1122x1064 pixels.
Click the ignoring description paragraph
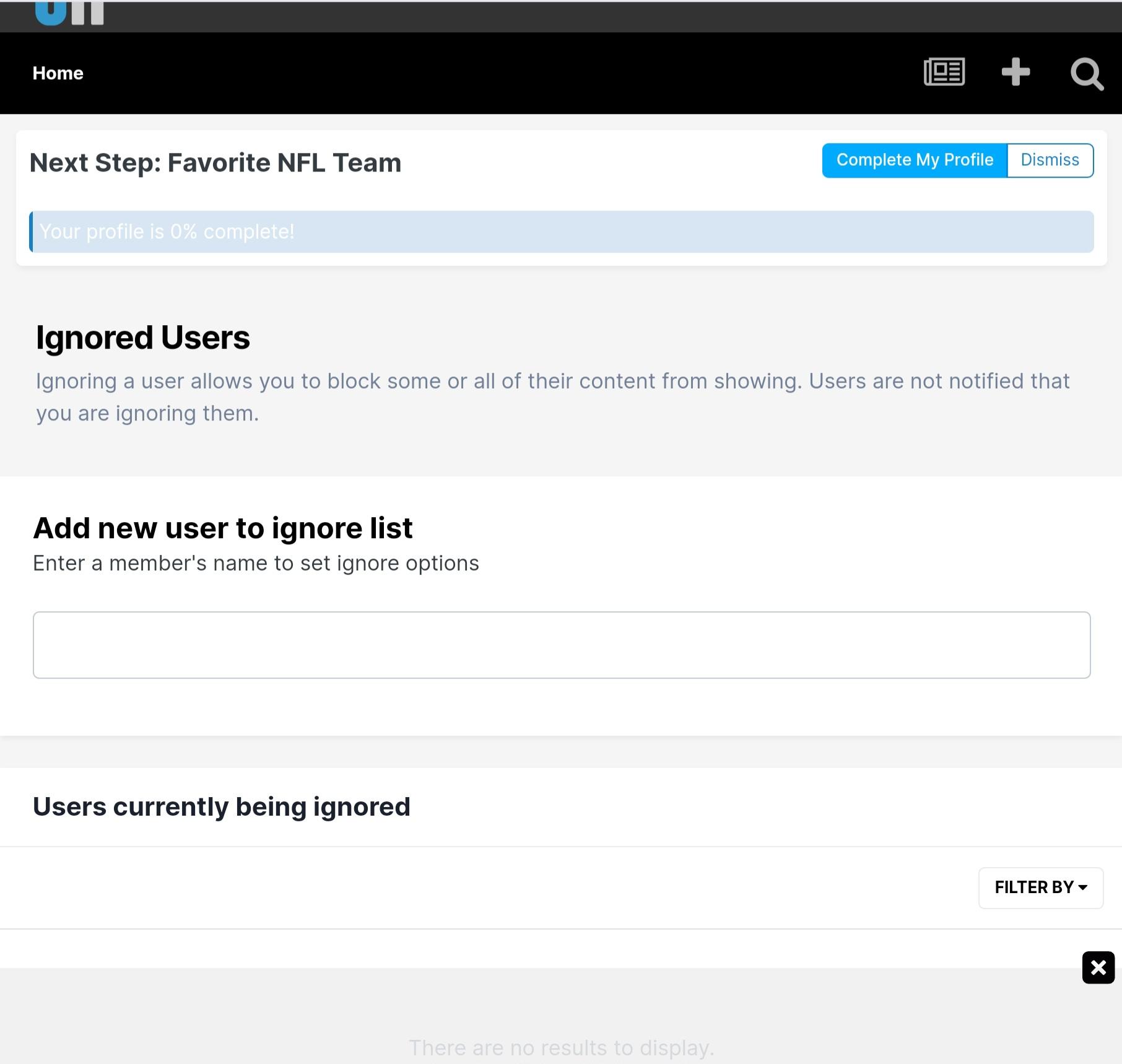coord(553,397)
